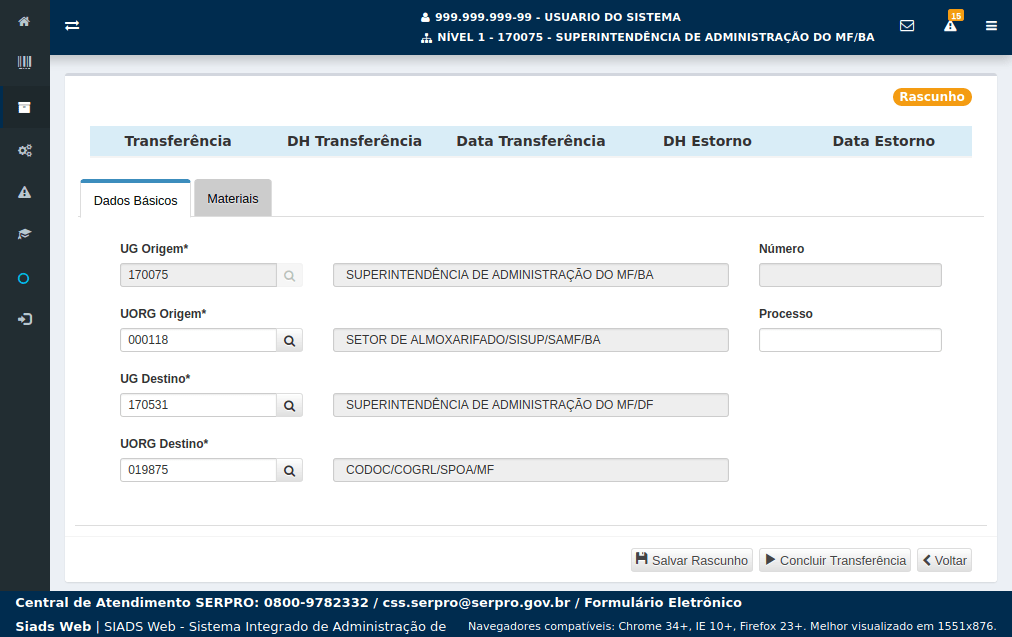This screenshot has height=637, width=1012.
Task: Search UORG Origem with magnifier icon
Action: (x=290, y=340)
